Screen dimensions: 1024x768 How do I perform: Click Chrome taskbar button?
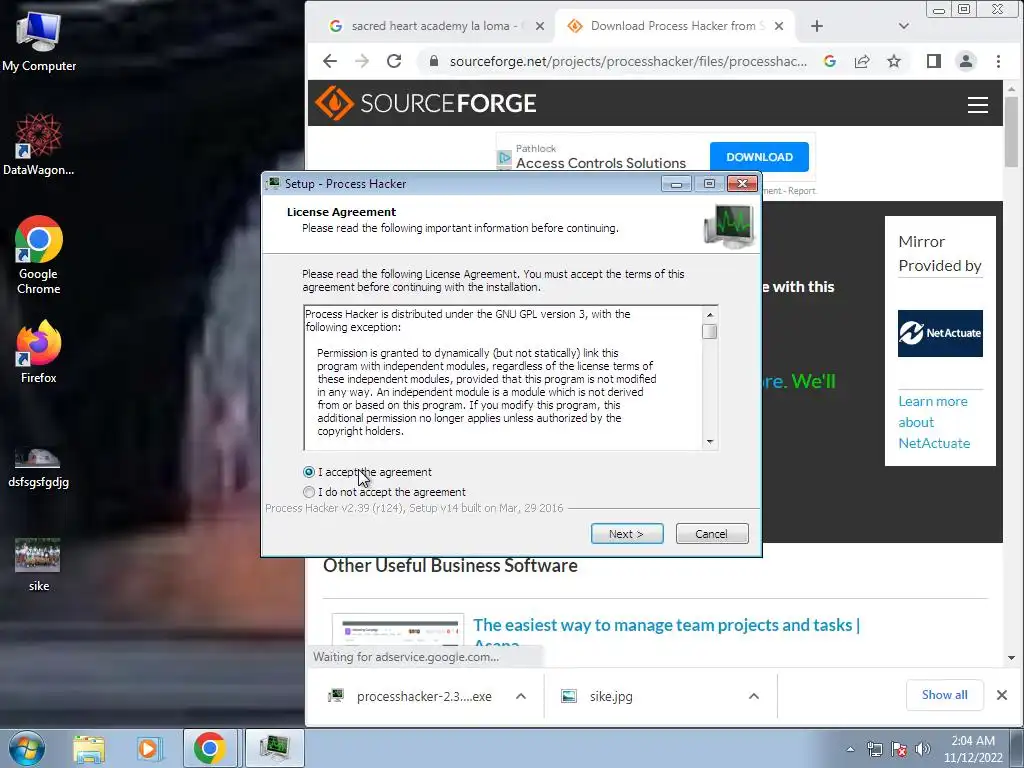coord(209,748)
